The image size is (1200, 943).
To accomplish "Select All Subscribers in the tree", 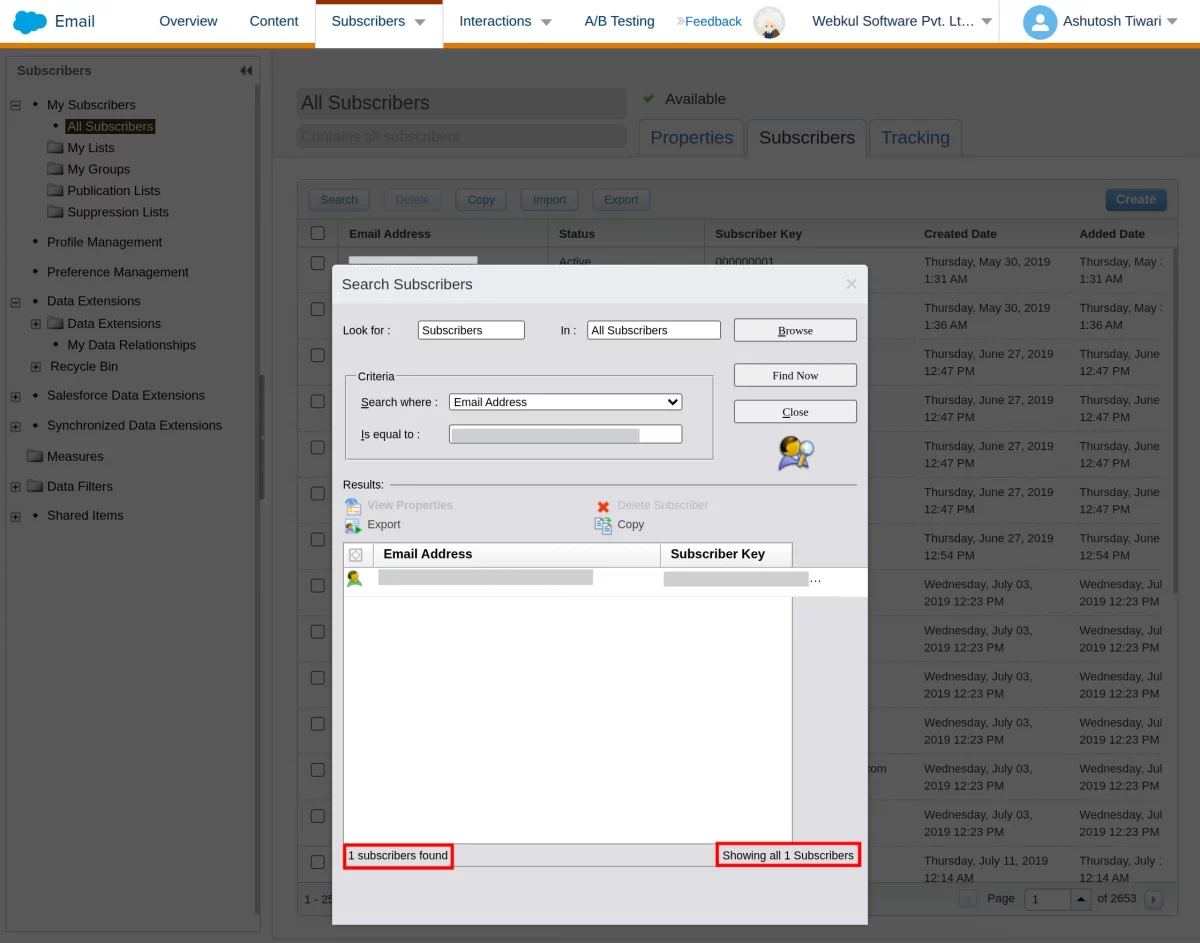I will (x=110, y=127).
